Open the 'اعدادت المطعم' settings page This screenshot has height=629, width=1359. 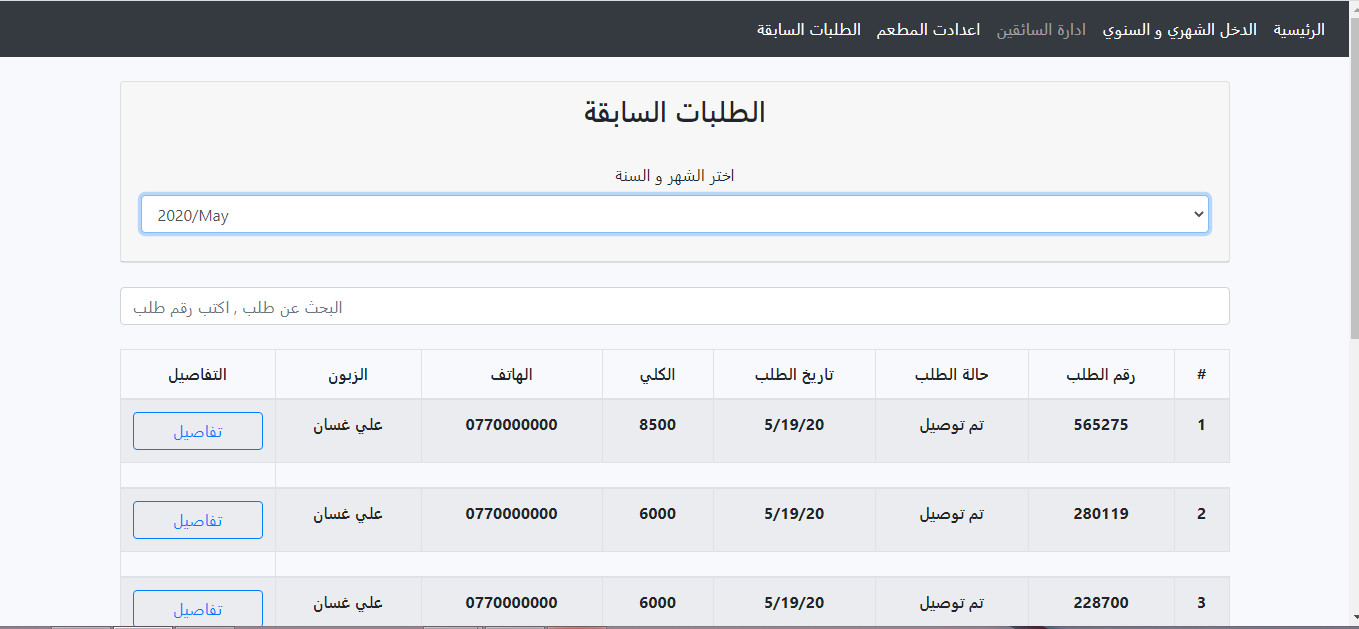pyautogui.click(x=928, y=29)
